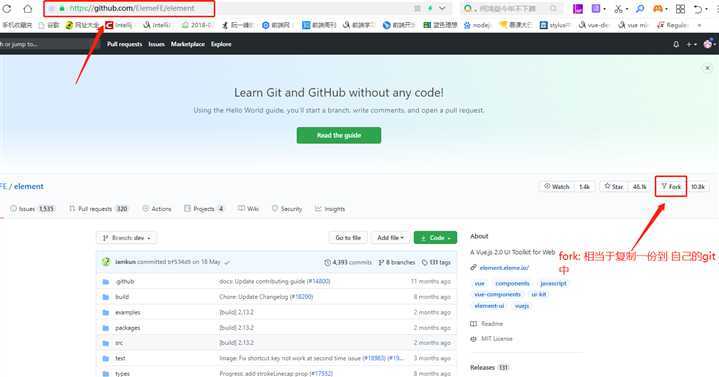Open the test folder
Screen dimensions: 719x377
(x=120, y=358)
